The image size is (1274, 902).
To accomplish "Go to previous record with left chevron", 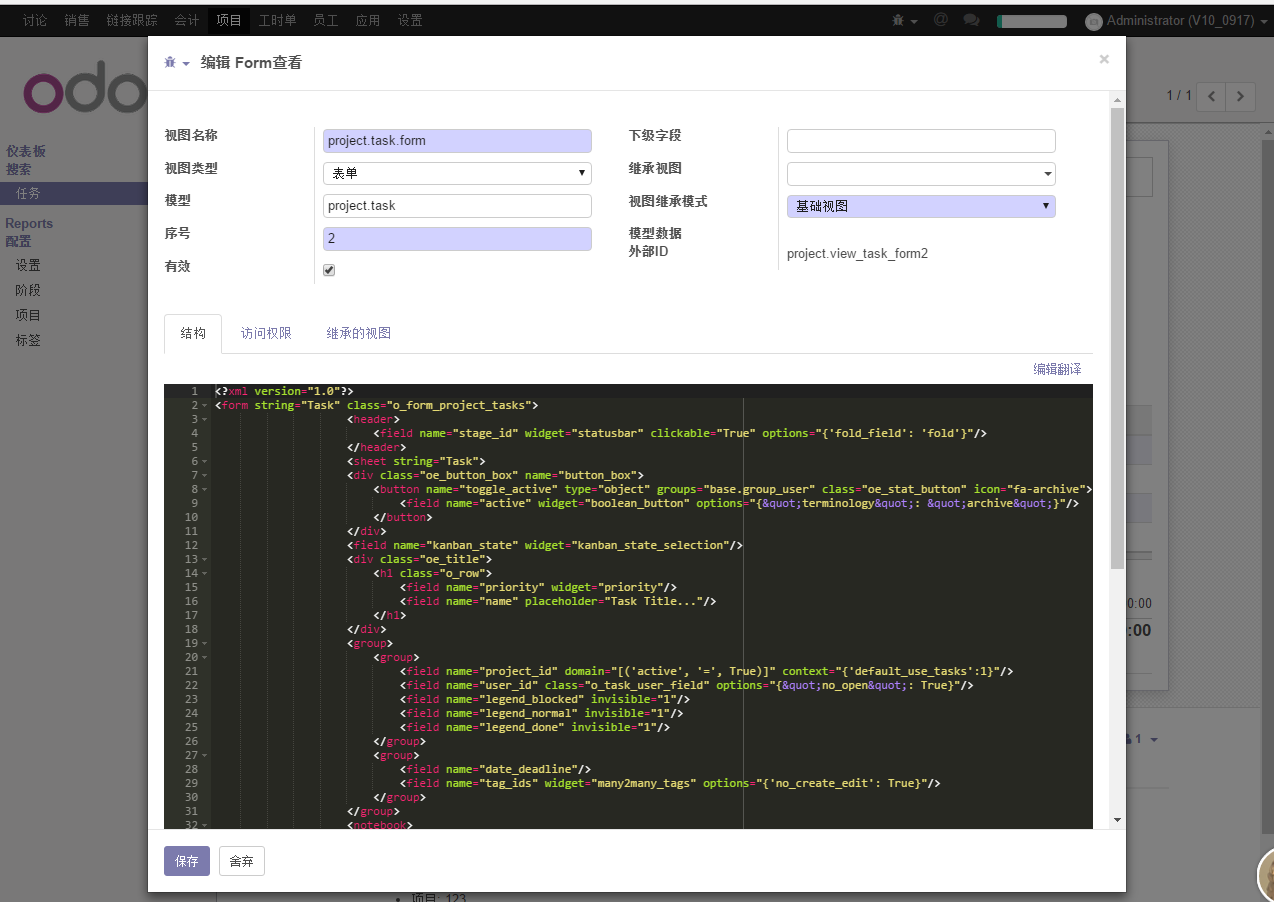I will pyautogui.click(x=1212, y=96).
